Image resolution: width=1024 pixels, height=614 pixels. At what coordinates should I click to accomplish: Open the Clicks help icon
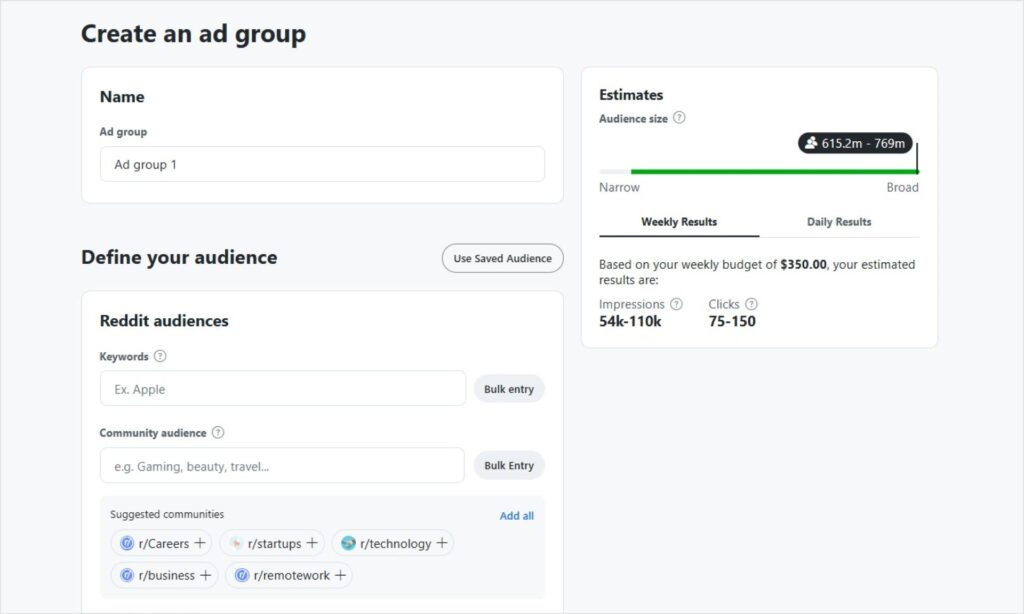click(x=752, y=304)
